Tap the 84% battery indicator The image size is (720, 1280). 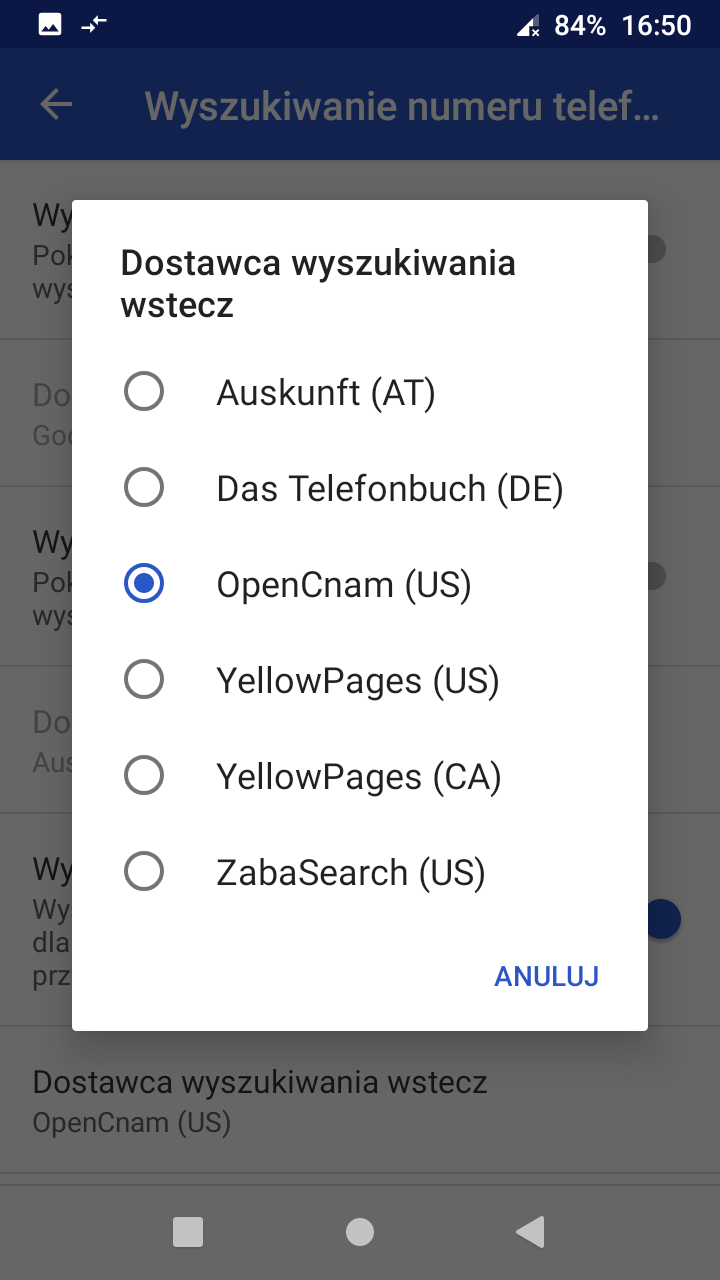[580, 25]
